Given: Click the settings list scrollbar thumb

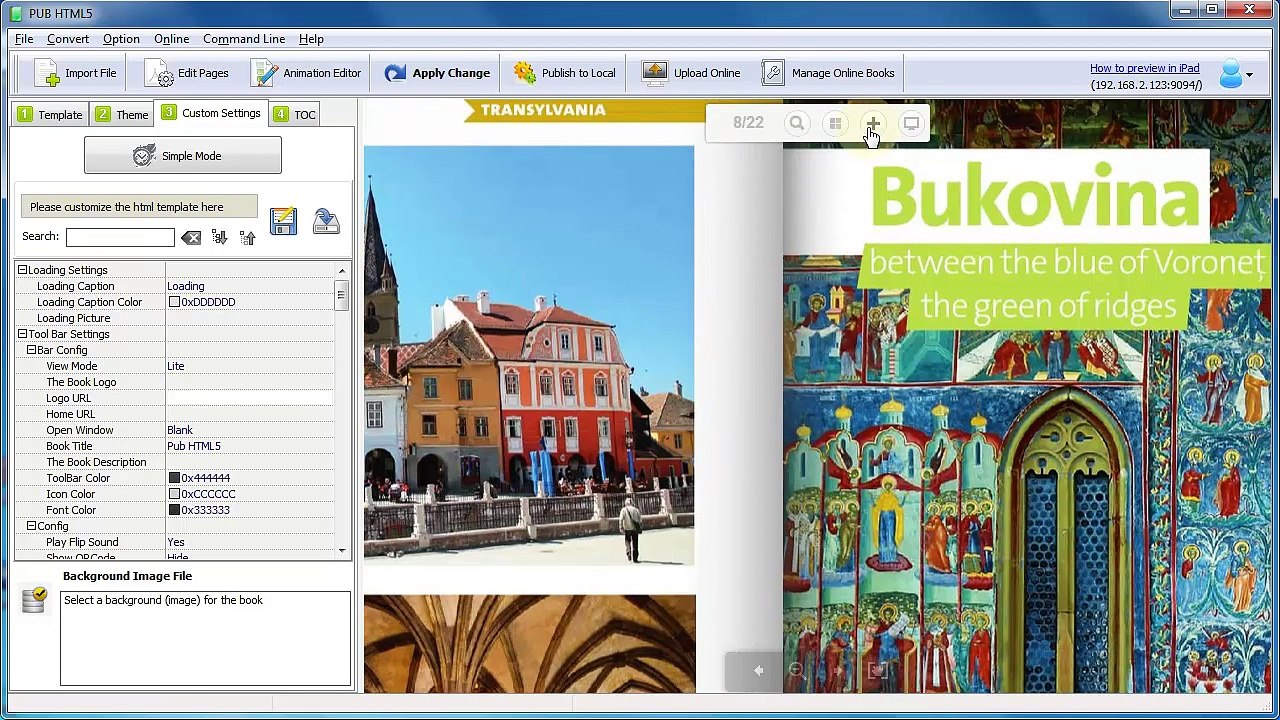Looking at the screenshot, I should 341,295.
